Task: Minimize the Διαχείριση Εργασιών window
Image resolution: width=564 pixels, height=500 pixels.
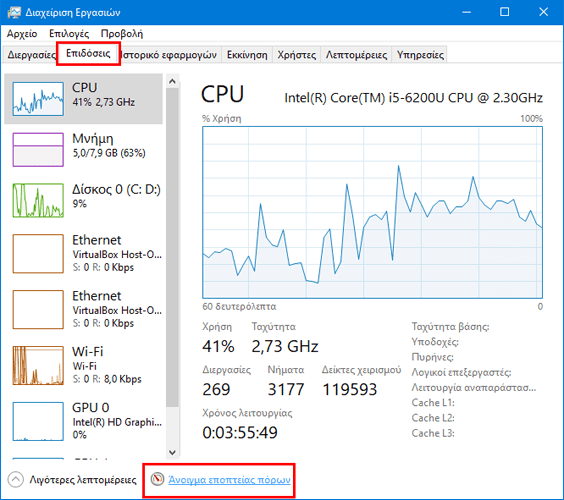Action: 467,12
